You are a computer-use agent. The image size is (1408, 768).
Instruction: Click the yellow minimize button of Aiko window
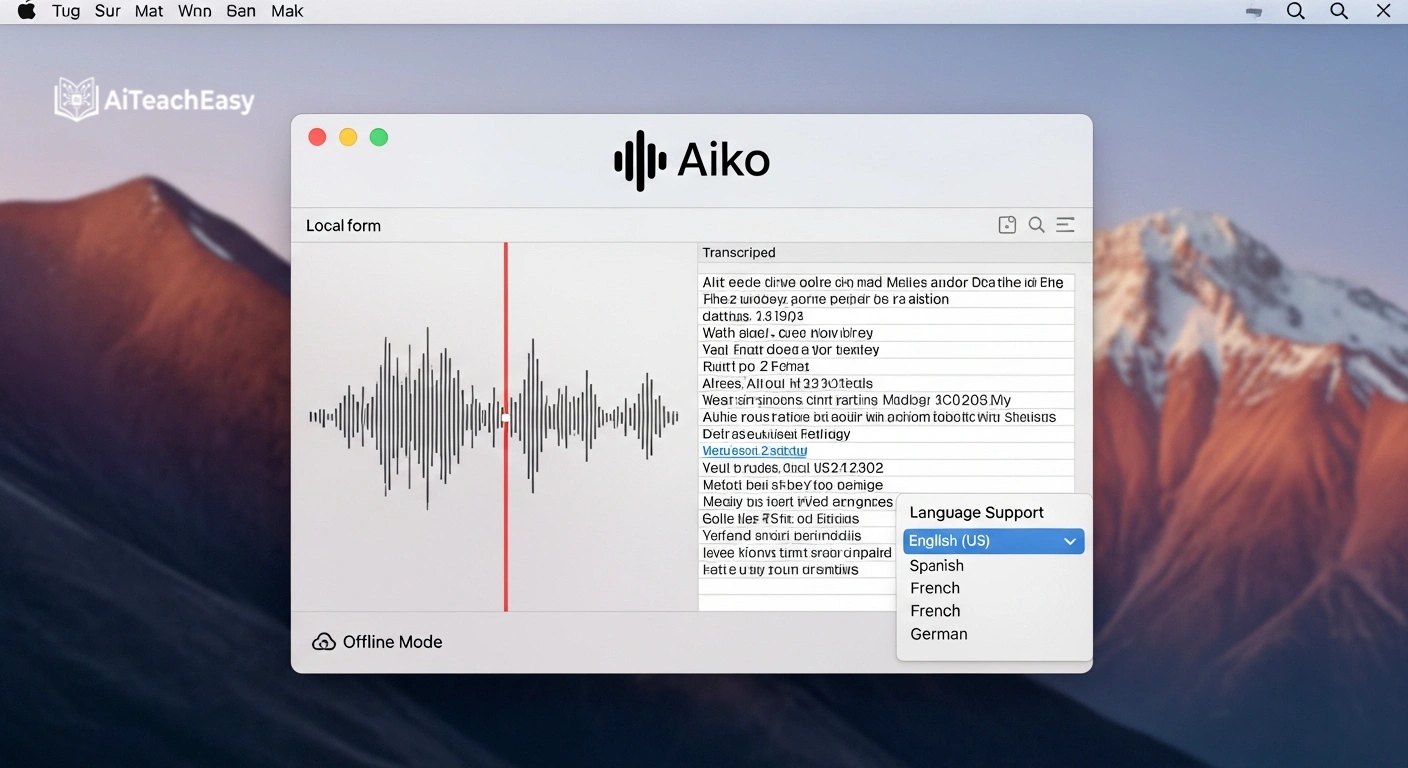click(x=348, y=137)
